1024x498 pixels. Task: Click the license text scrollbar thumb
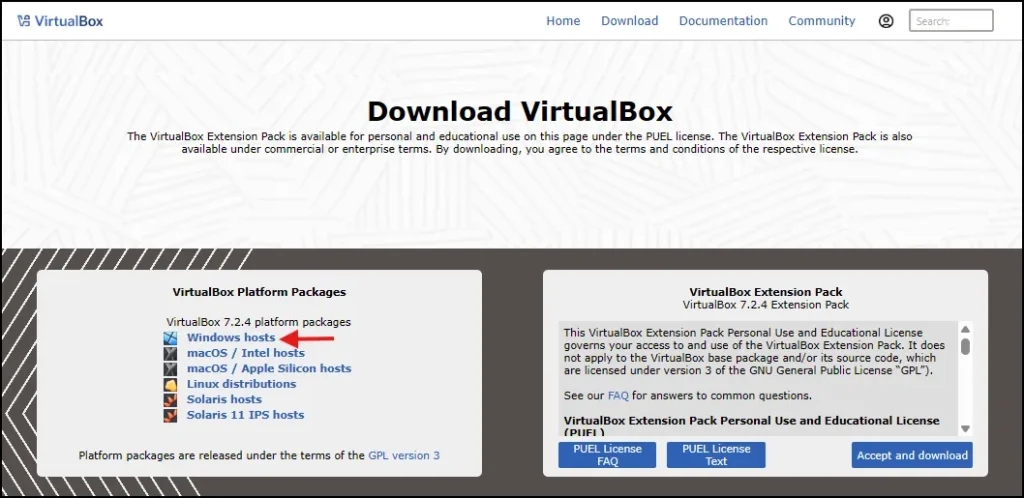tap(965, 346)
